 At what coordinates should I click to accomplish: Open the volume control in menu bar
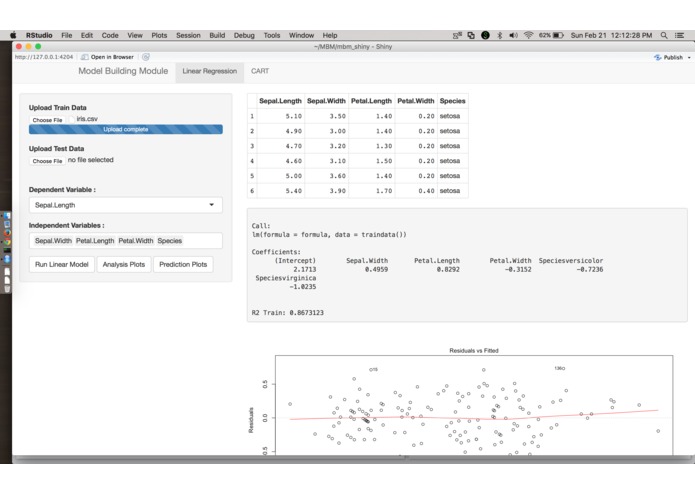pyautogui.click(x=513, y=35)
